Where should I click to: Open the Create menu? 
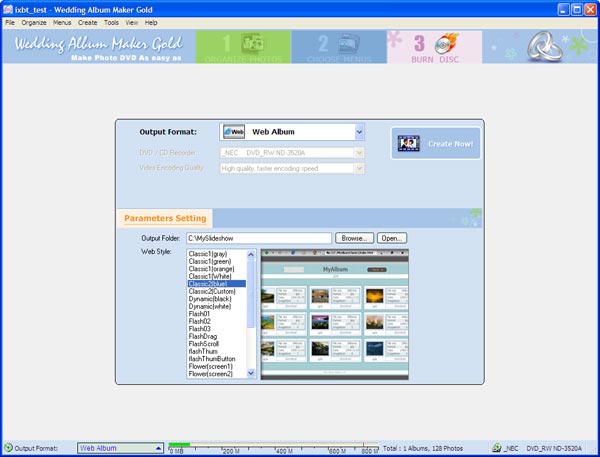[x=88, y=23]
